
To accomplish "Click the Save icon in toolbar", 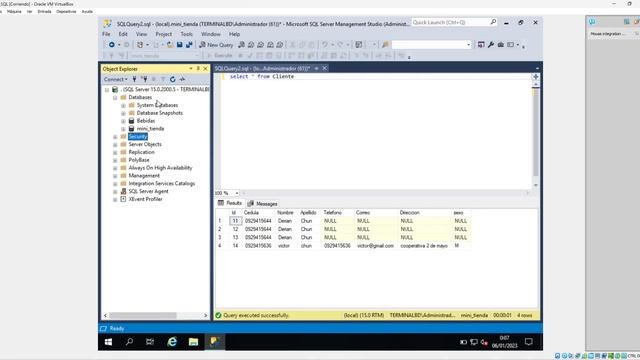I will 180,45.
